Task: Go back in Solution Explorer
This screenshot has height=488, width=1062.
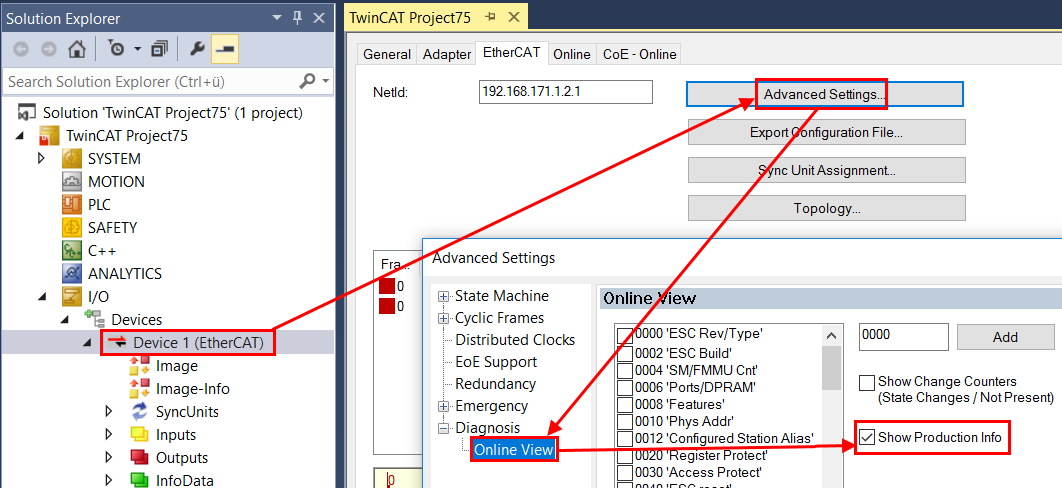Action: click(21, 49)
